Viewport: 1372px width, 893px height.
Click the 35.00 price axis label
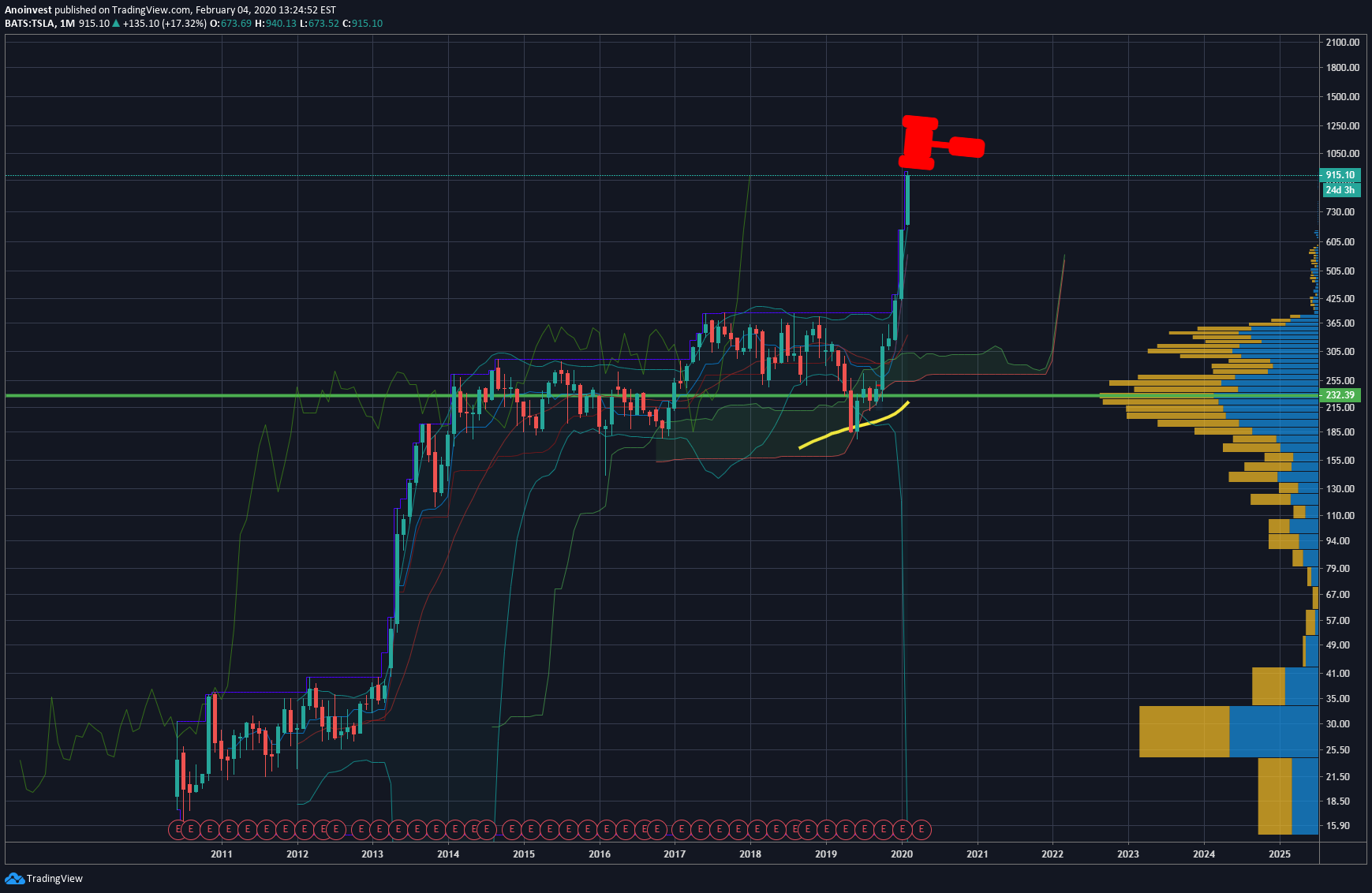1337,699
